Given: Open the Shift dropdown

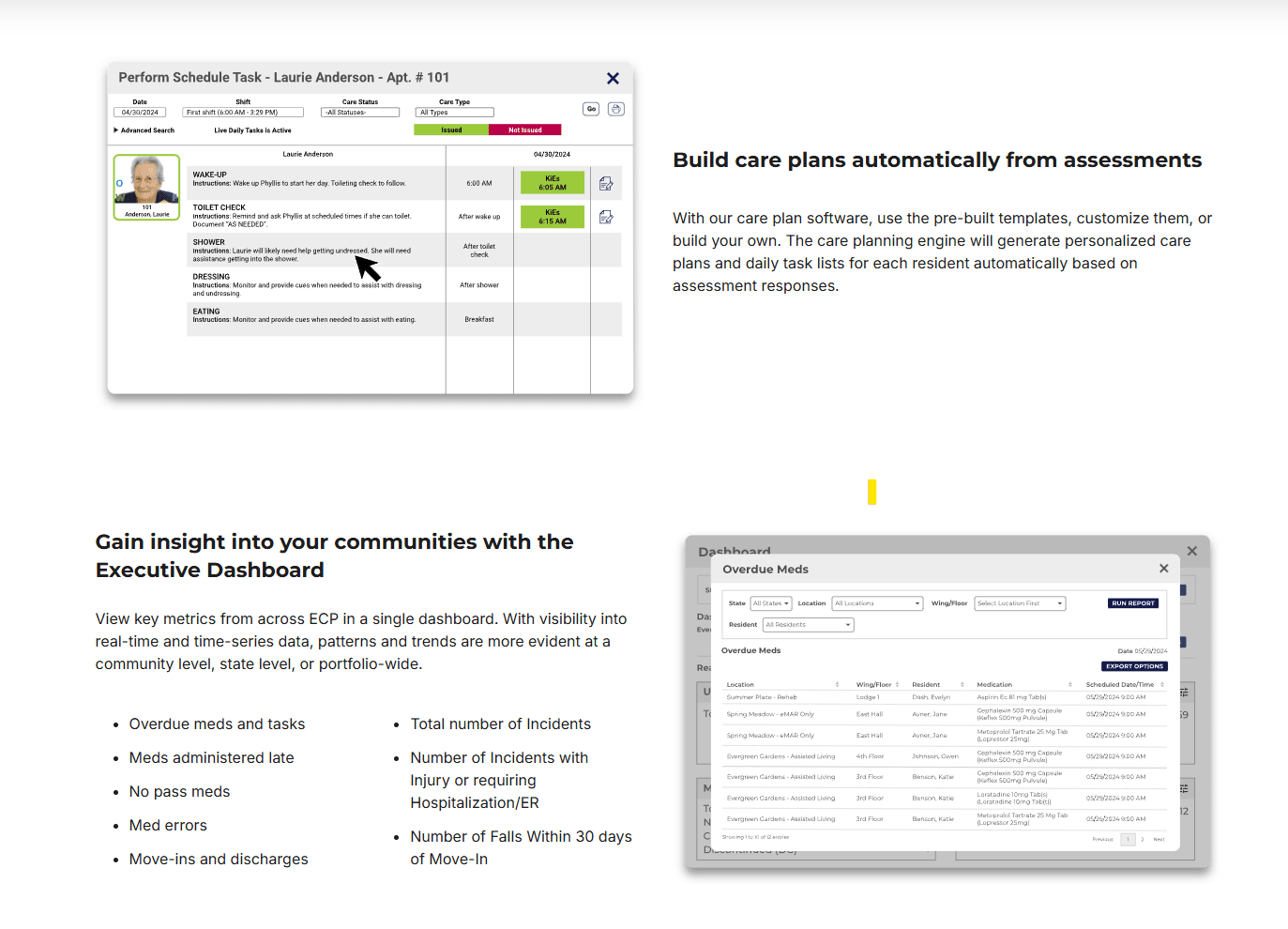Looking at the screenshot, I should coord(242,111).
